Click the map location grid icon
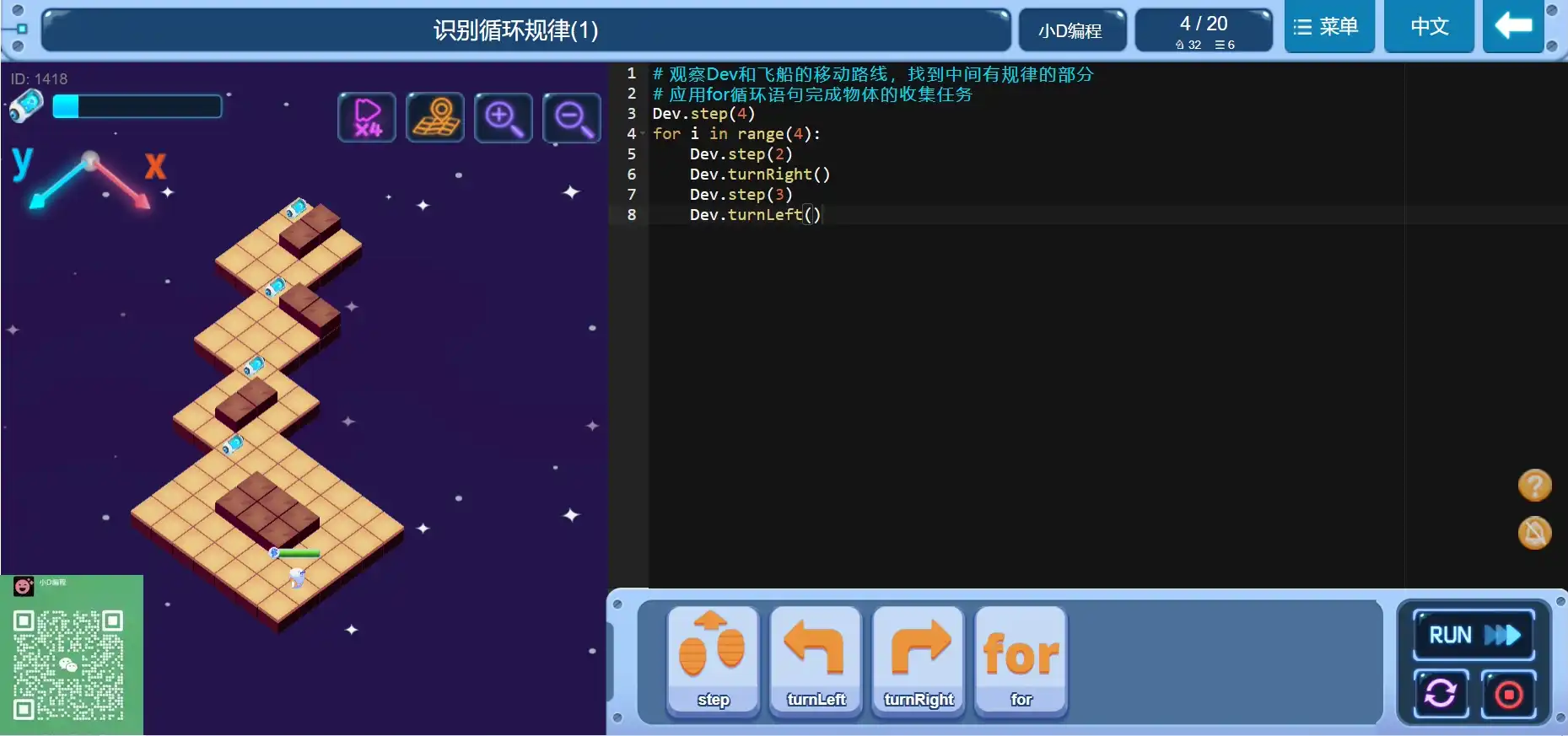Screen dimensions: 1568x736 coord(435,118)
